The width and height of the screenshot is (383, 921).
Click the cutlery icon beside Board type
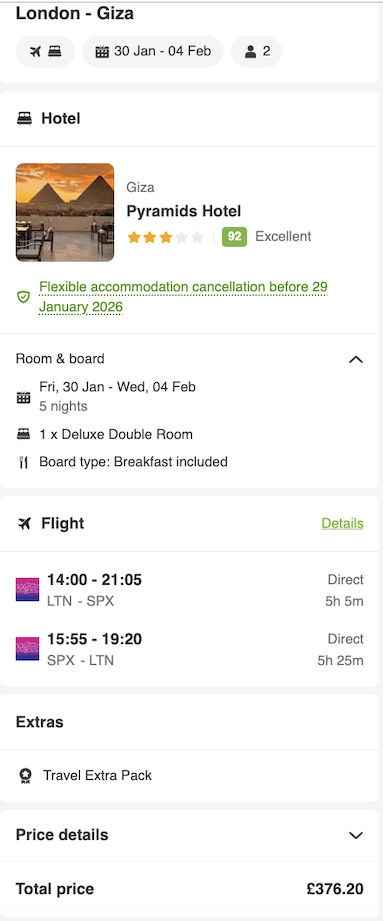tap(23, 462)
